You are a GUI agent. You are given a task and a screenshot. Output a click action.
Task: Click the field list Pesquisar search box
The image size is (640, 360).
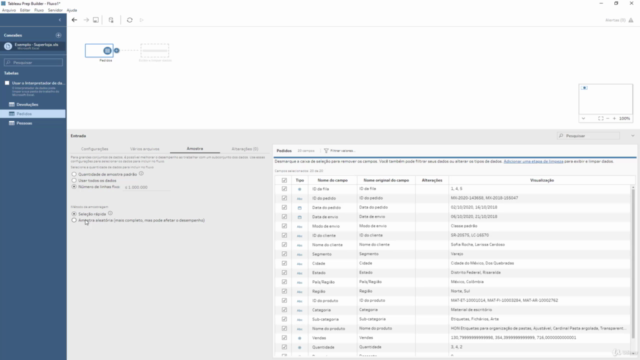point(589,136)
